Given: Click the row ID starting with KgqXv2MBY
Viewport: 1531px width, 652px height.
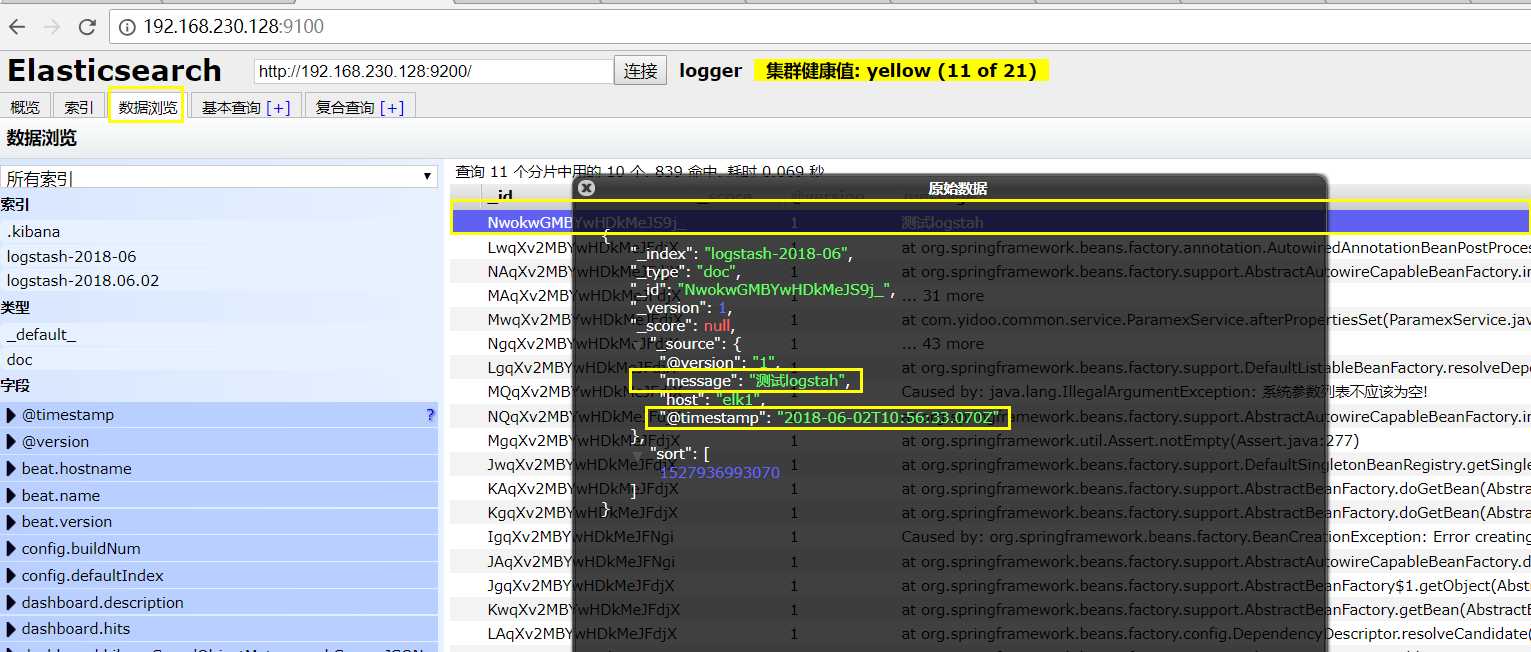Looking at the screenshot, I should point(583,513).
